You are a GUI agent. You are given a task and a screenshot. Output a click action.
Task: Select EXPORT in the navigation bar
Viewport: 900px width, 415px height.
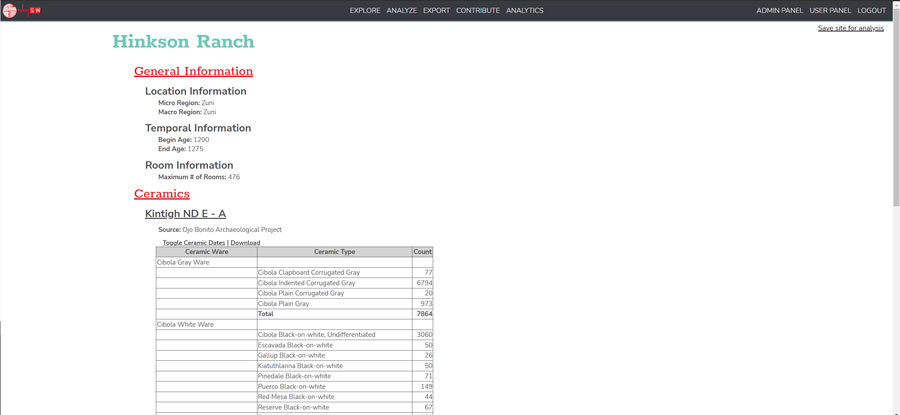436,11
